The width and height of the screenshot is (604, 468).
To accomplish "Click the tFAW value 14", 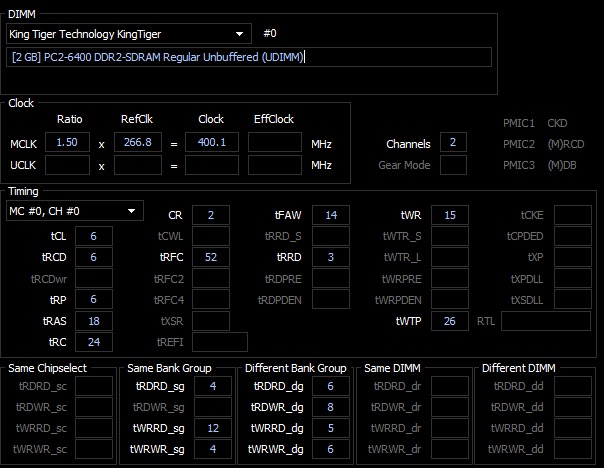I will click(x=331, y=215).
